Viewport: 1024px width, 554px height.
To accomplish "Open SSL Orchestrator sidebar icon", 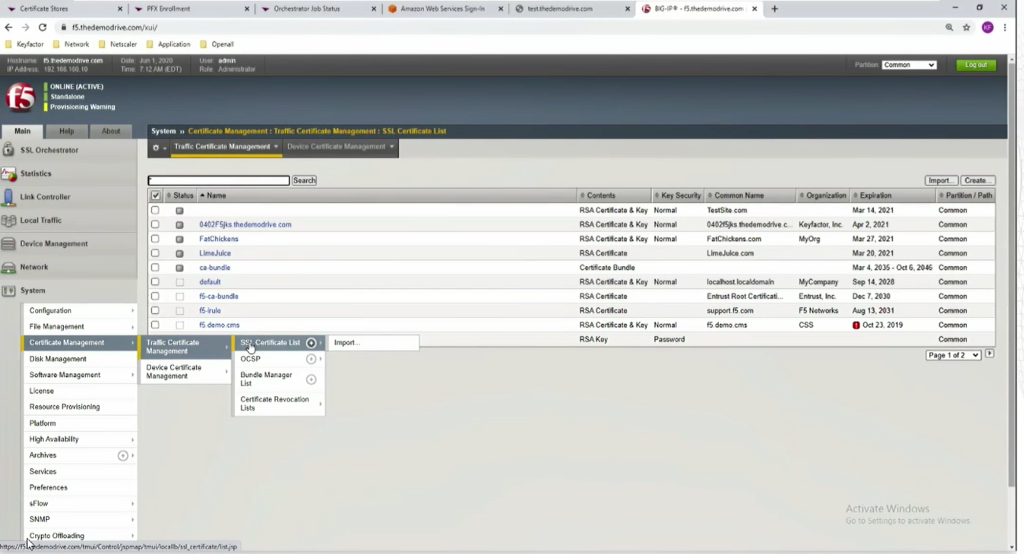I will (x=8, y=150).
